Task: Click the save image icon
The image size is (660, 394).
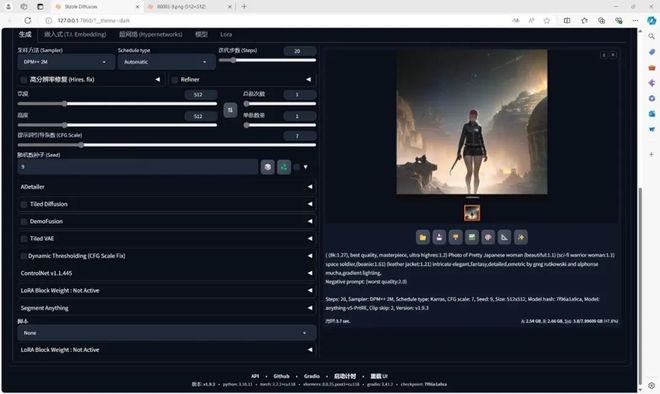Action: coord(439,237)
